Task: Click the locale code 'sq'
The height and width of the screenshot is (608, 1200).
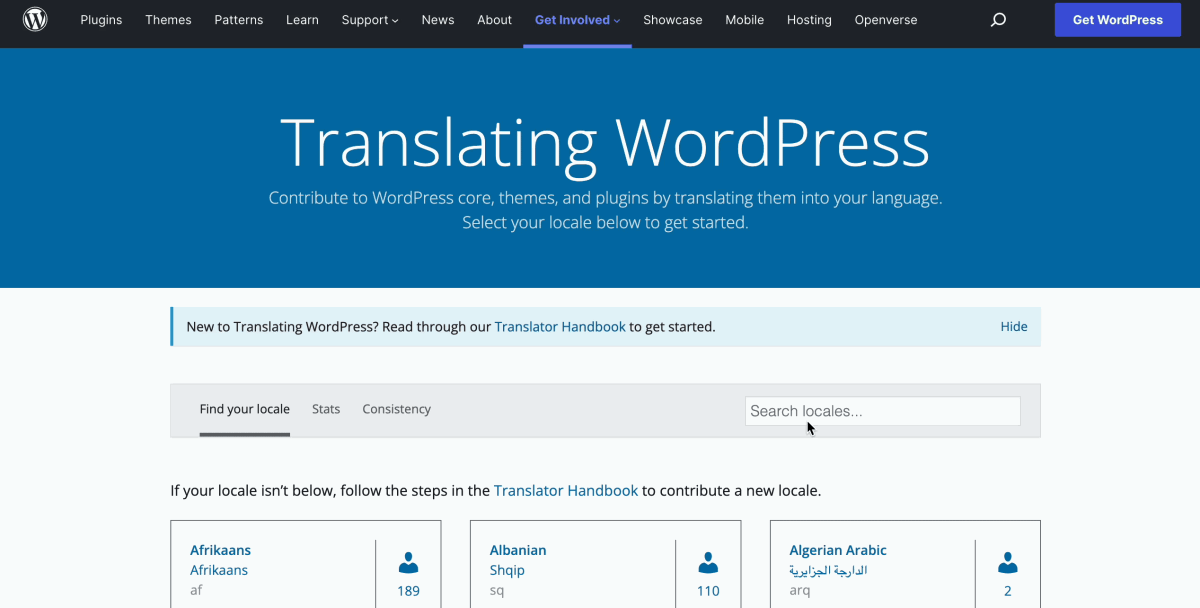Action: click(497, 591)
